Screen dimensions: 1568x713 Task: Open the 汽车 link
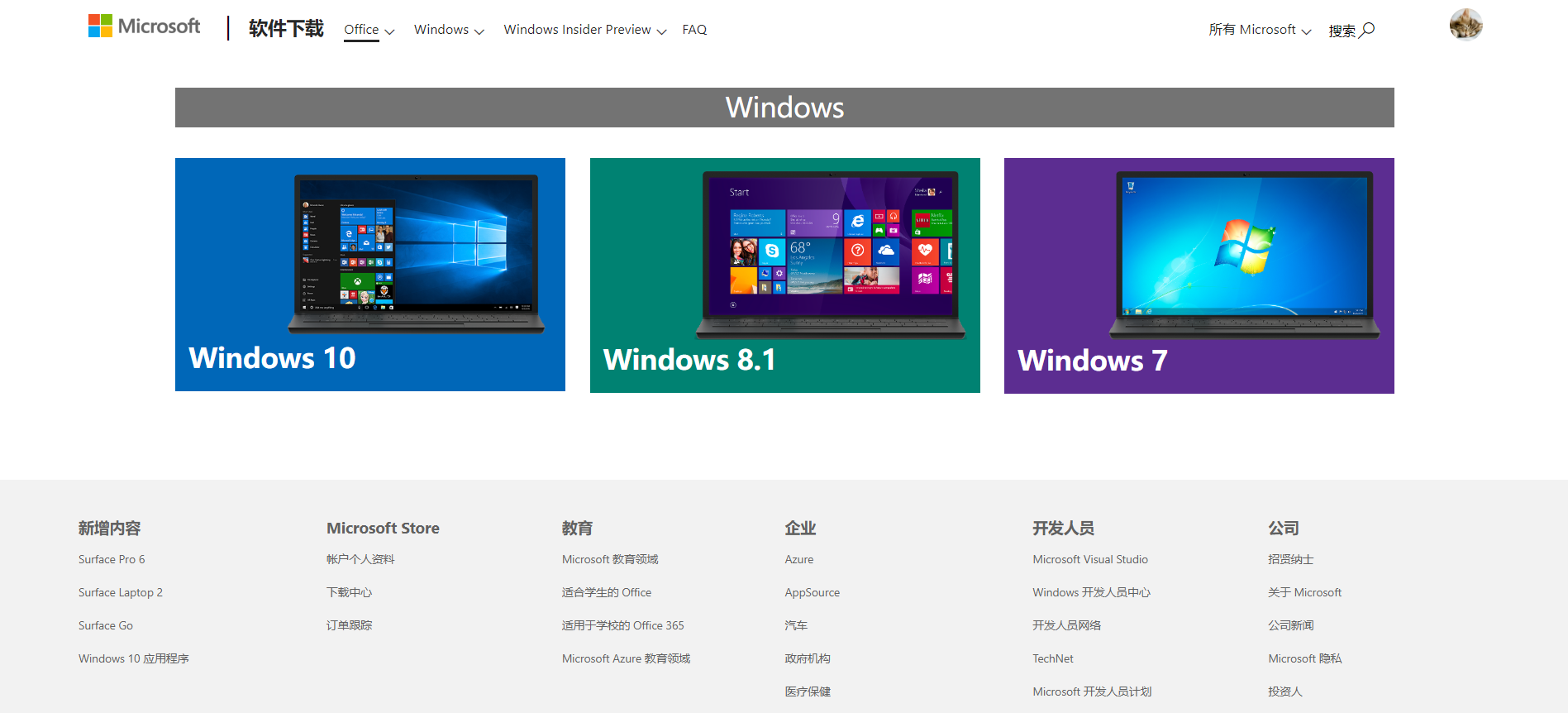(x=796, y=625)
